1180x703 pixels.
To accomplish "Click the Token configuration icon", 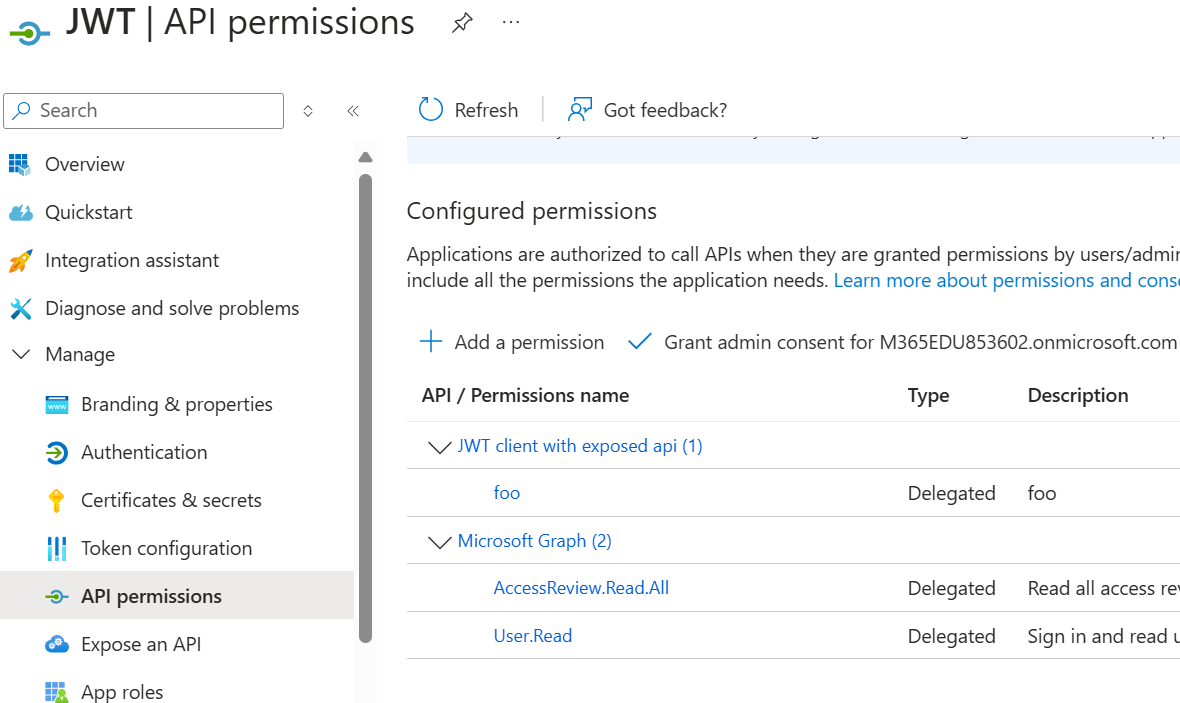I will pyautogui.click(x=57, y=548).
